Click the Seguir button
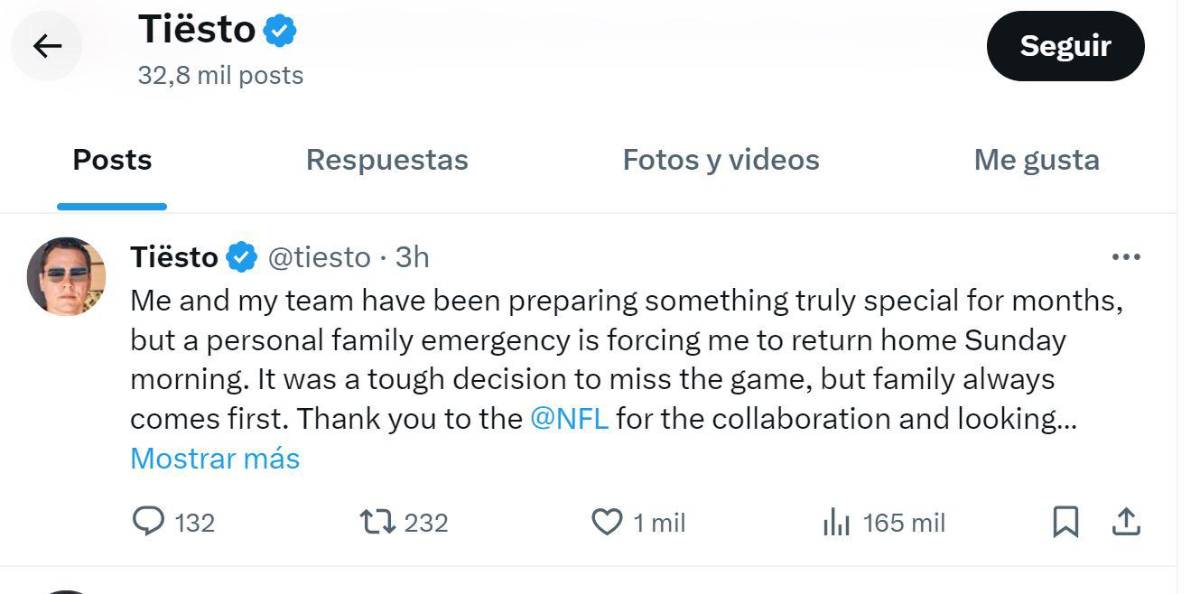 coord(1065,45)
